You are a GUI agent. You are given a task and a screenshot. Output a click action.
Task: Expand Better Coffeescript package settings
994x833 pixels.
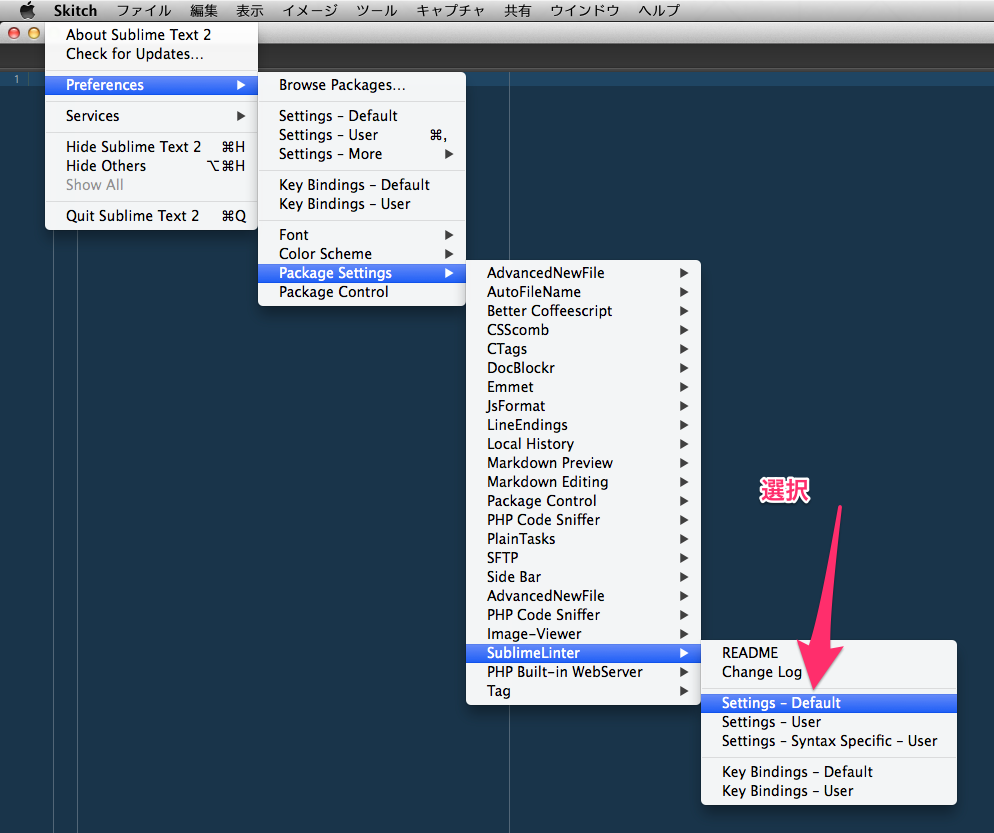(x=583, y=311)
